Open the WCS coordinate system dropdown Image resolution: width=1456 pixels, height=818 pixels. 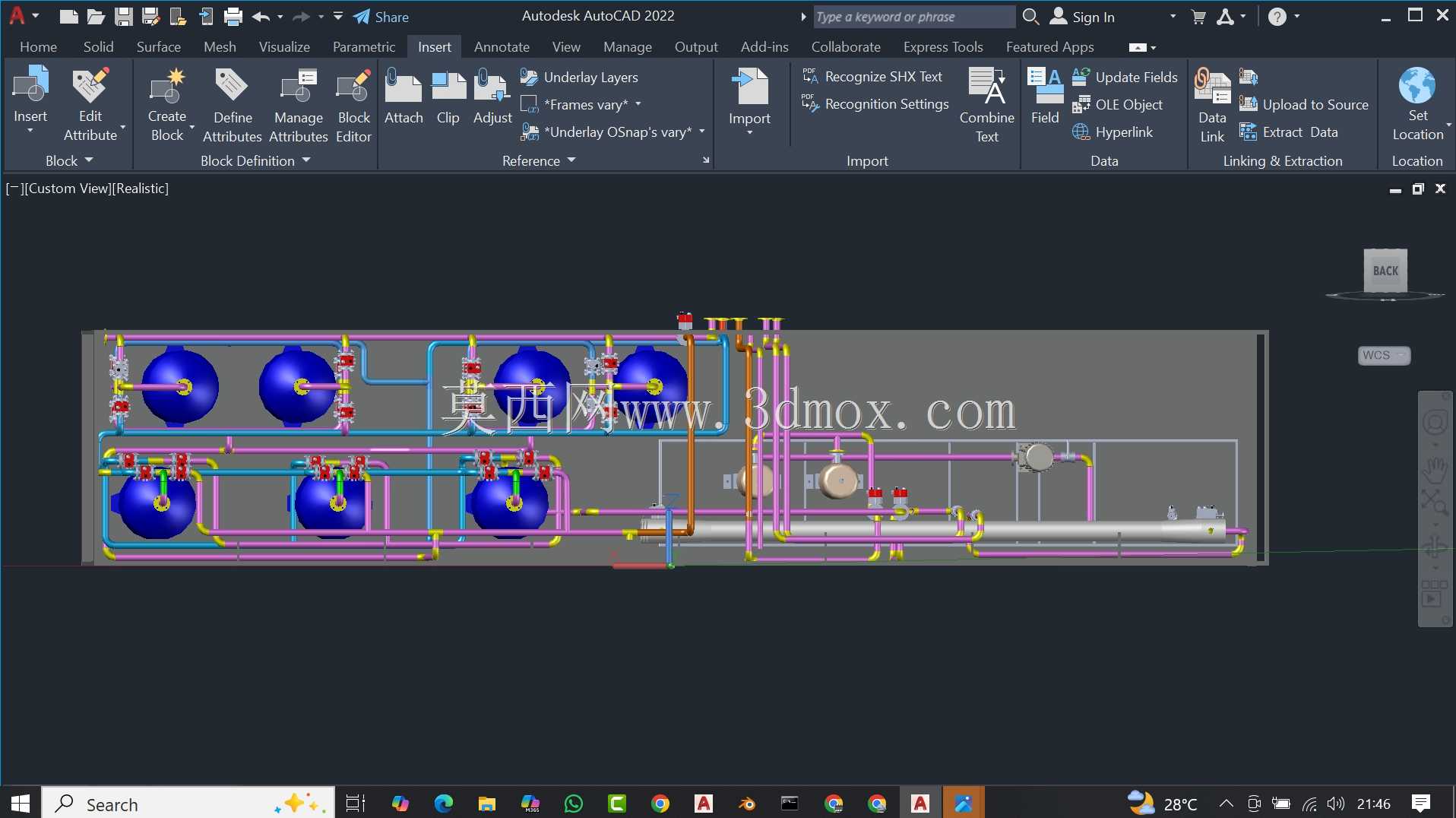pyautogui.click(x=1384, y=355)
